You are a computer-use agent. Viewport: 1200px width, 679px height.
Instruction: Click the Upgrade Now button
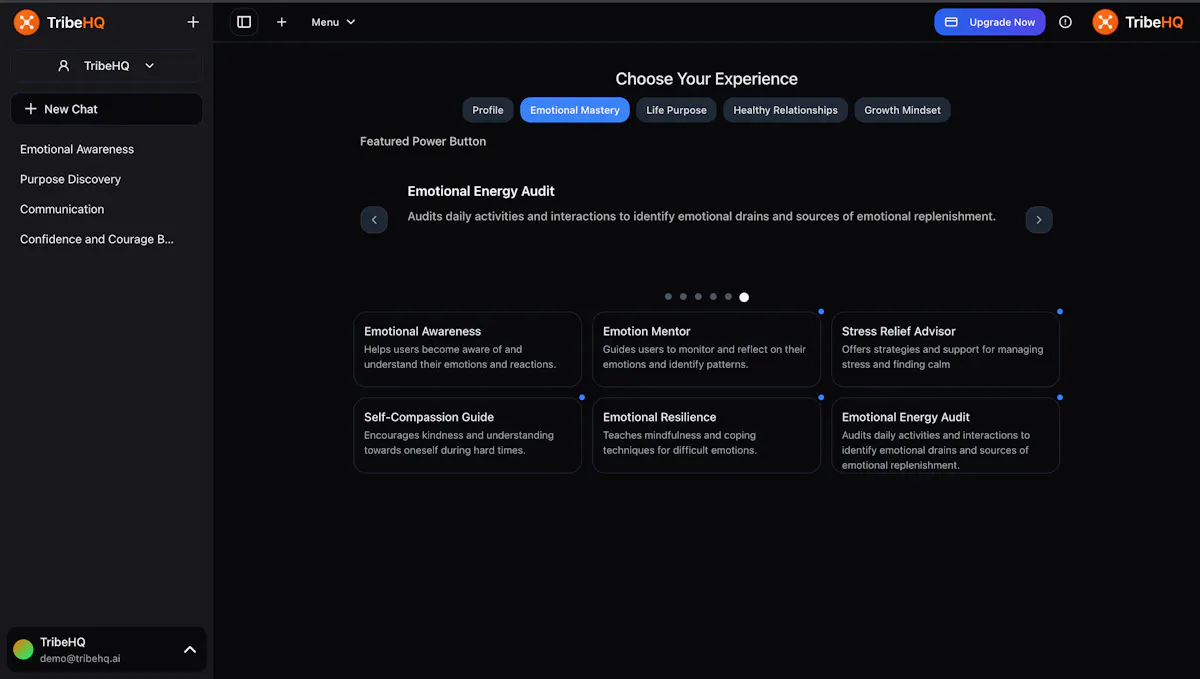(990, 22)
